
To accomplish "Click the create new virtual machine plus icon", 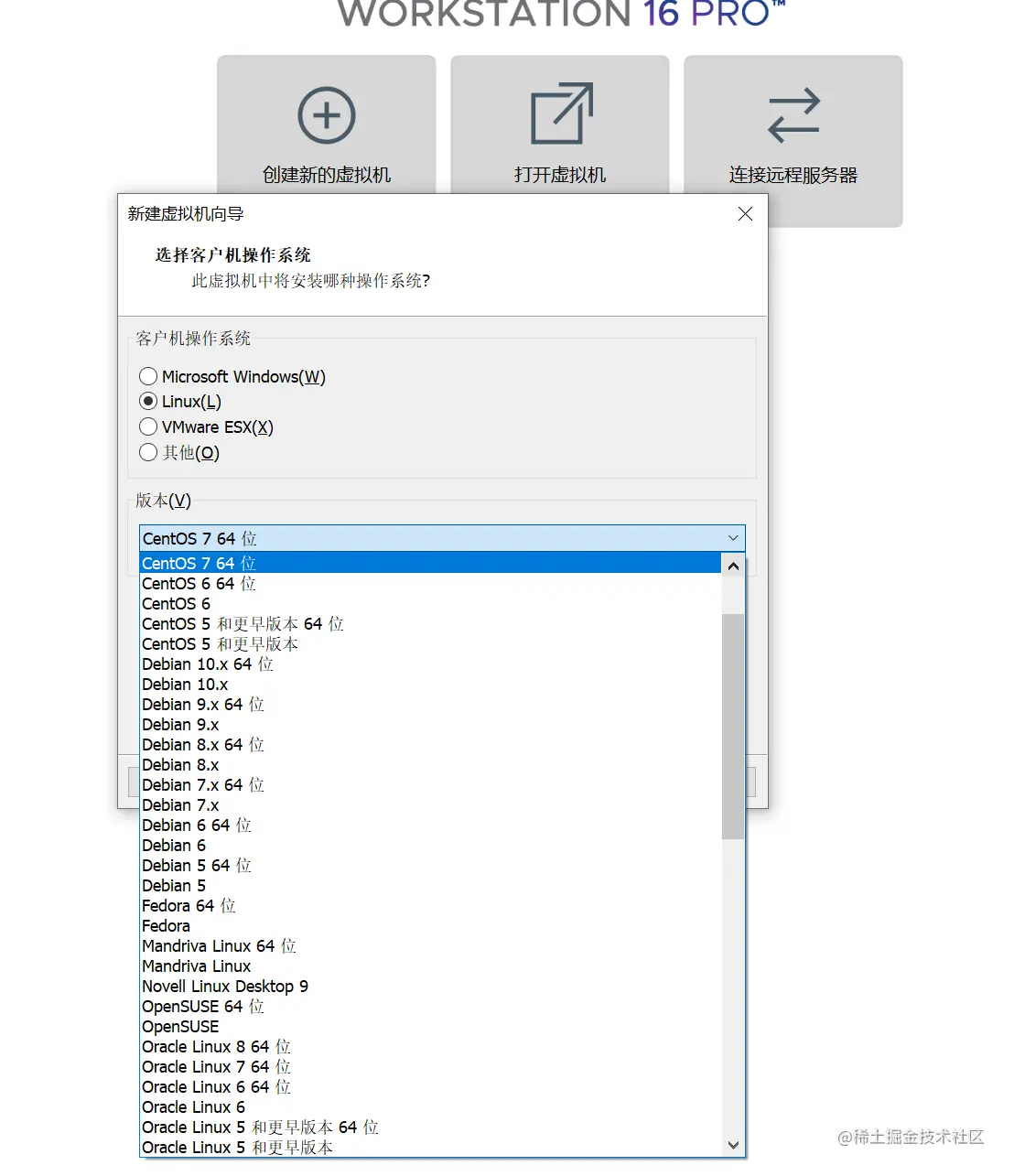I will [x=327, y=115].
